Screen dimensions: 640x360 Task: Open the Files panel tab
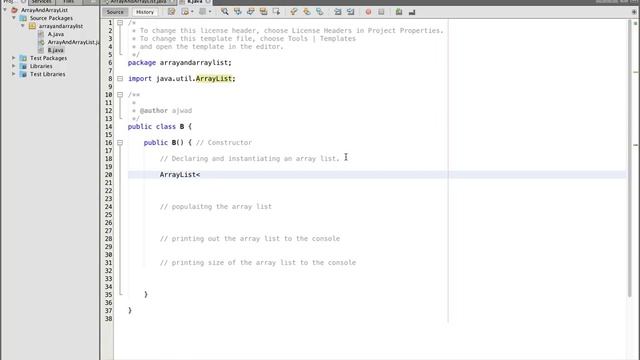click(69, 2)
